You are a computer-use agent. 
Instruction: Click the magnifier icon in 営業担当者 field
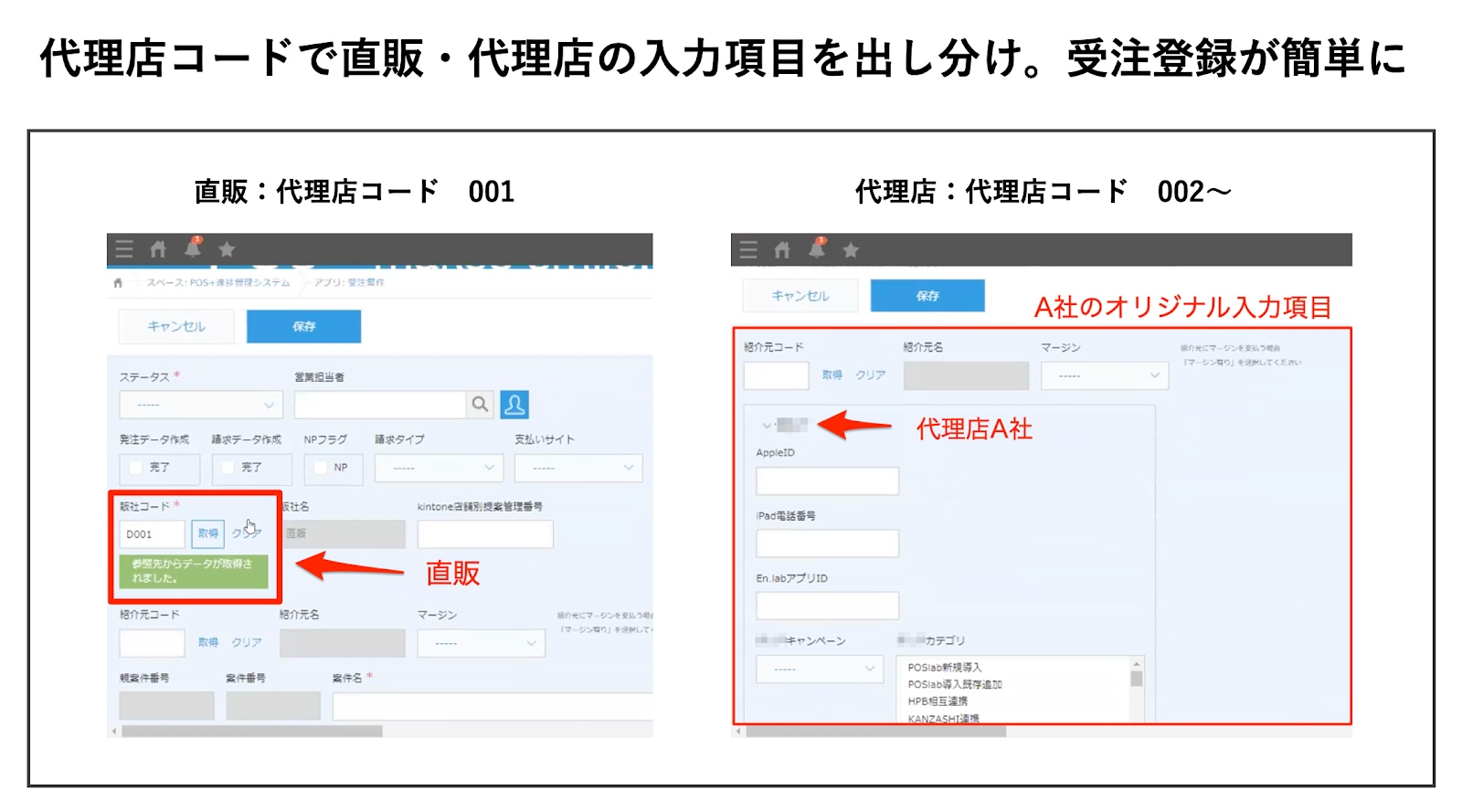pyautogui.click(x=480, y=405)
